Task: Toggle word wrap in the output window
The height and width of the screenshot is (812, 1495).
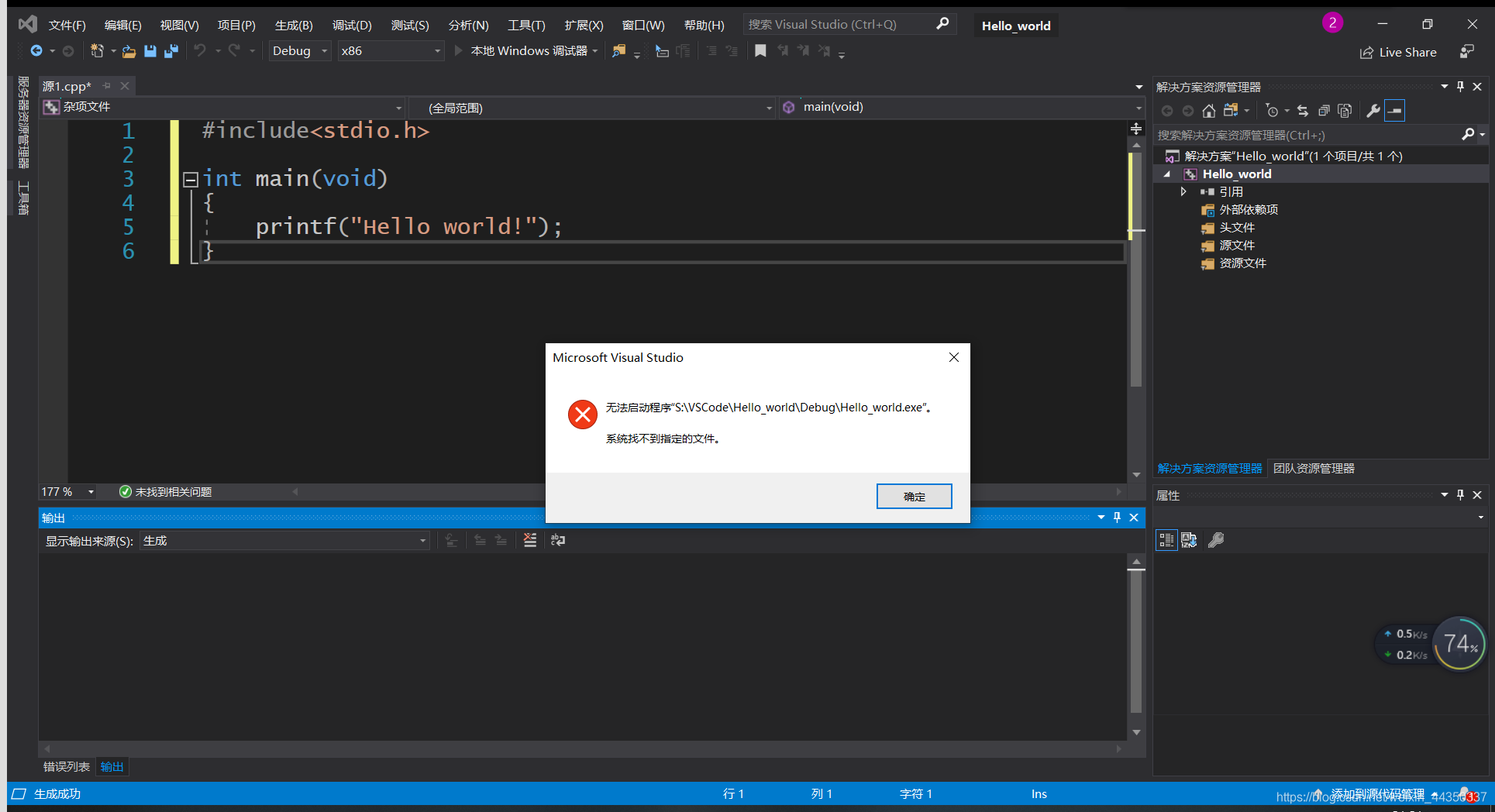Action: tap(557, 540)
